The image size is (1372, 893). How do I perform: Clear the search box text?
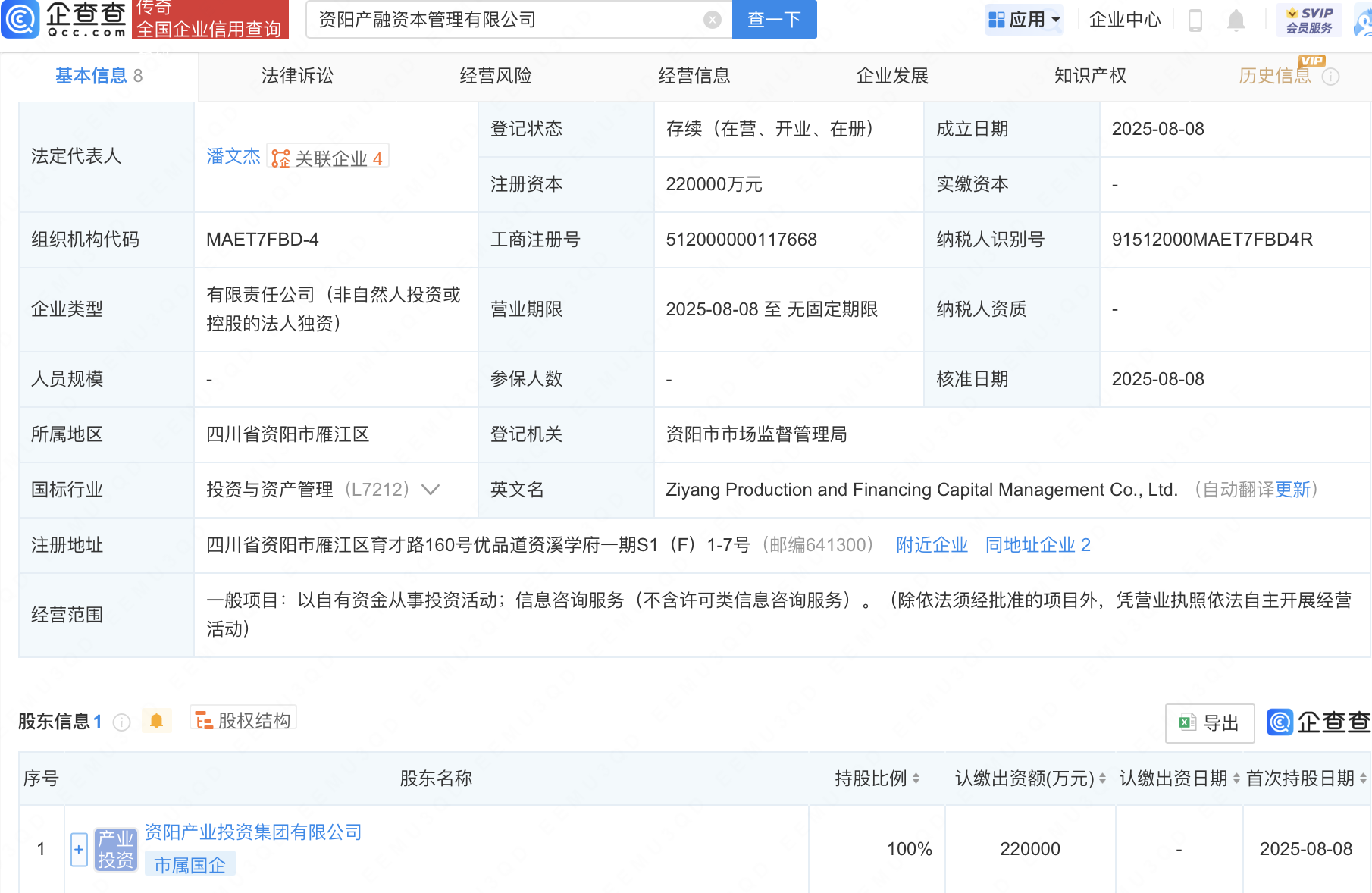point(712,20)
